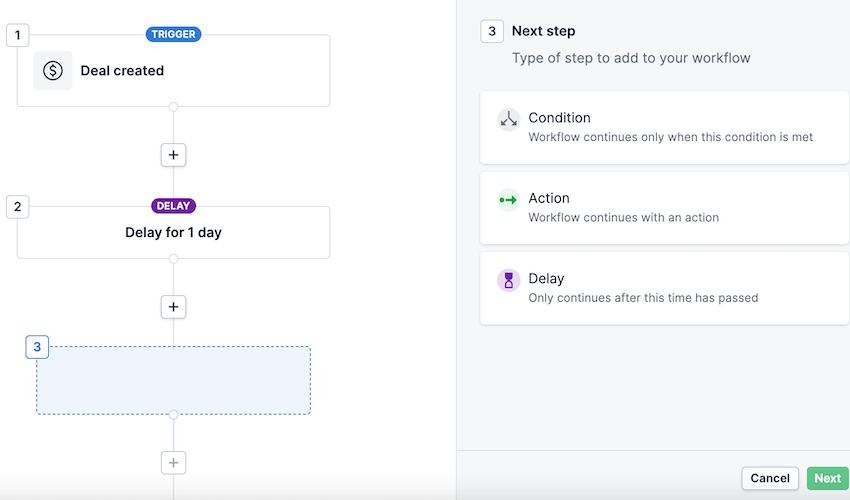Click the Condition branch icon
Viewport: 850px width, 500px height.
tap(509, 119)
